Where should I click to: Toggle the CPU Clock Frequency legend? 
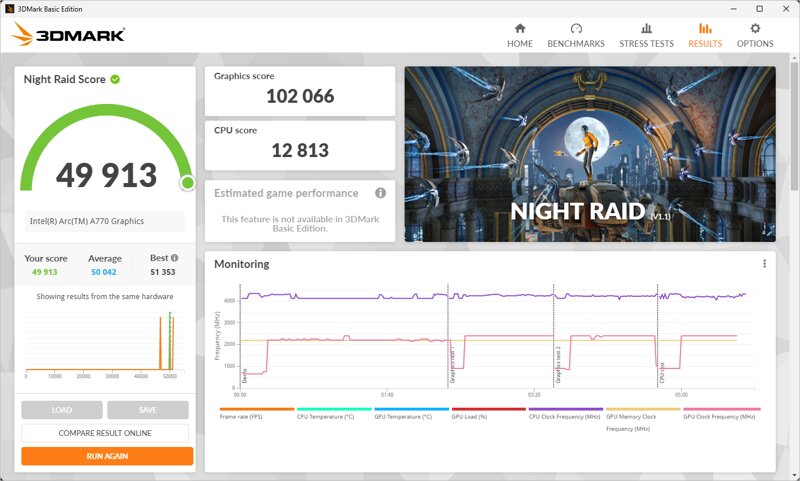coord(566,413)
